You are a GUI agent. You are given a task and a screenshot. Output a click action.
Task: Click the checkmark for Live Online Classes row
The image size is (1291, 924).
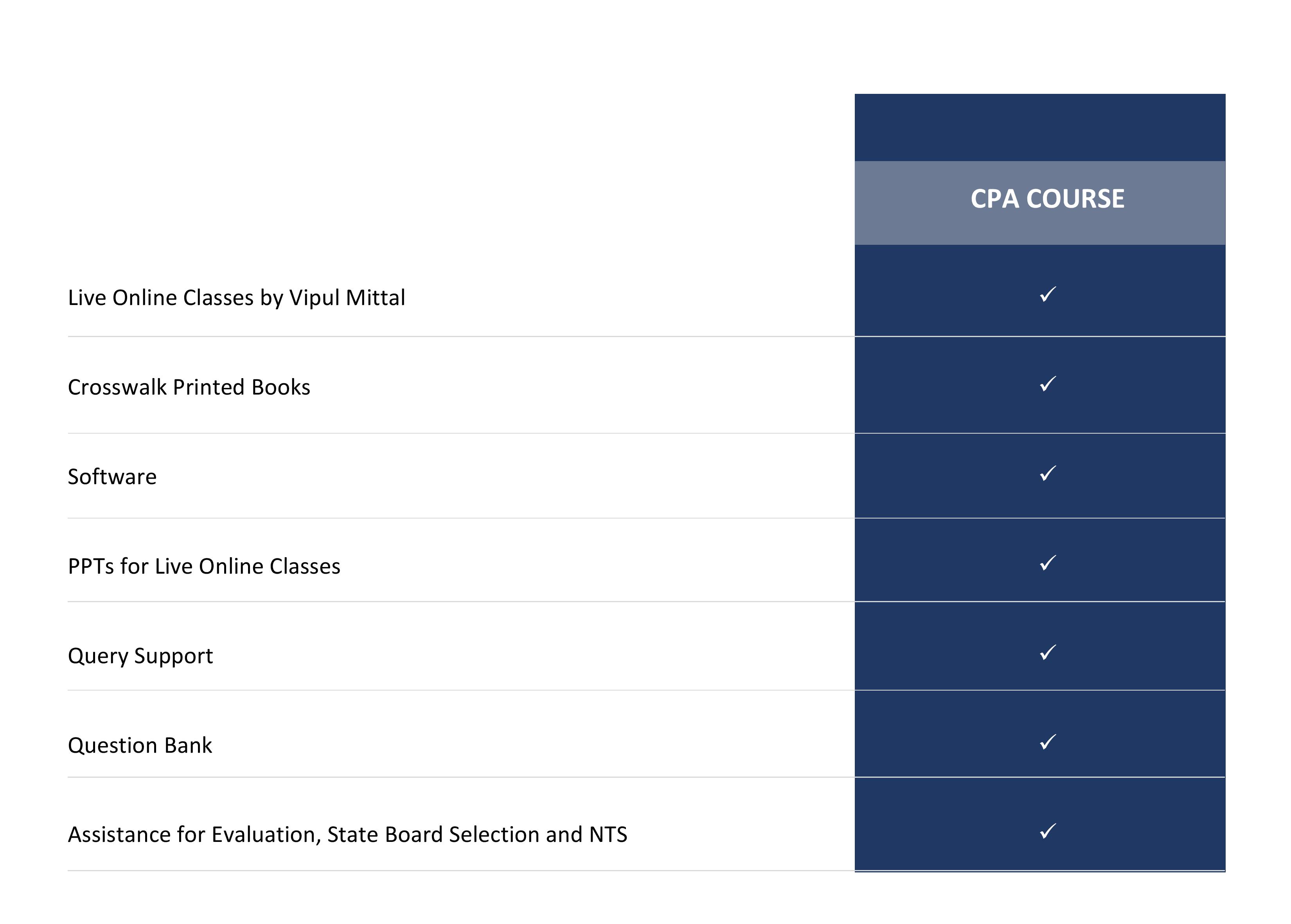[1047, 294]
